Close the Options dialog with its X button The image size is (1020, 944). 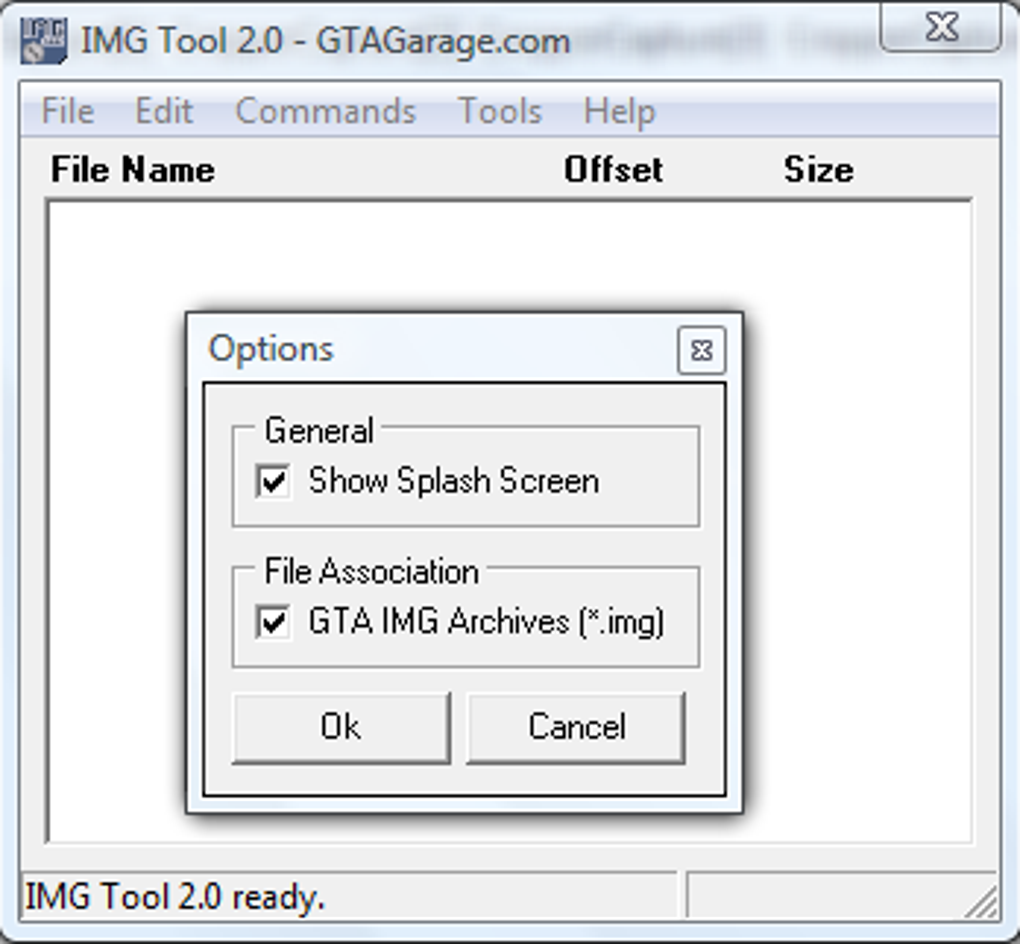pos(701,350)
